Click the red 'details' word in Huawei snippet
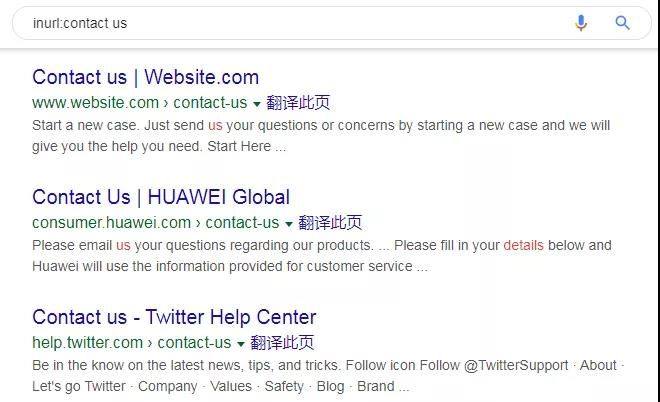 tap(524, 245)
